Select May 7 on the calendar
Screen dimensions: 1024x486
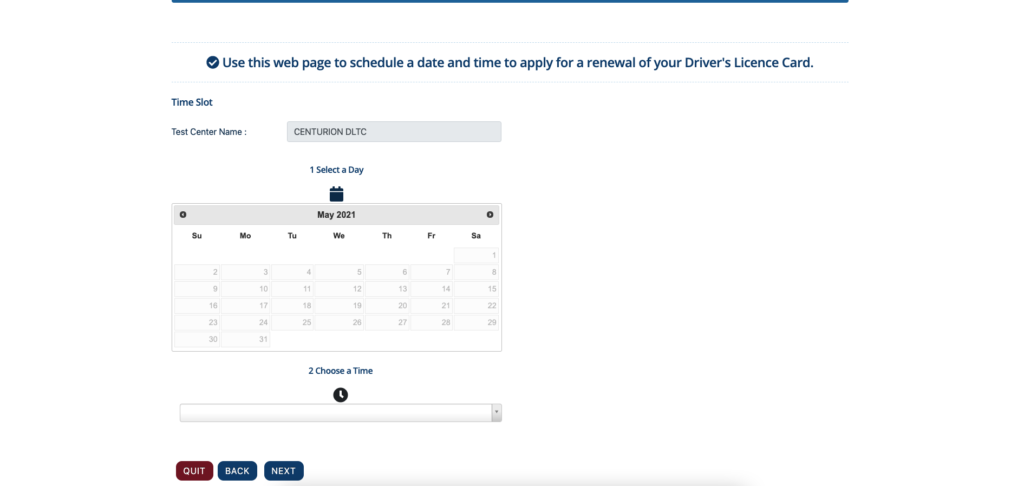click(x=432, y=272)
